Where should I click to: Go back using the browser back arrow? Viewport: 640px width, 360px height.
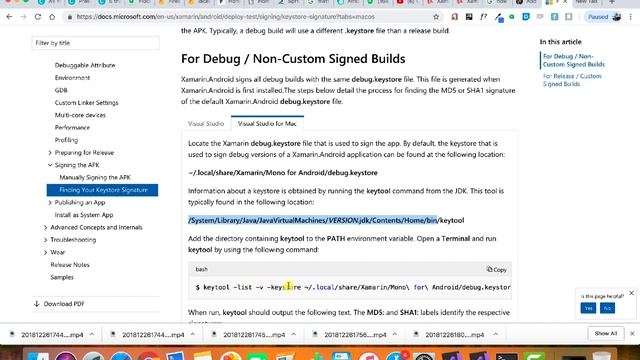coord(9,17)
